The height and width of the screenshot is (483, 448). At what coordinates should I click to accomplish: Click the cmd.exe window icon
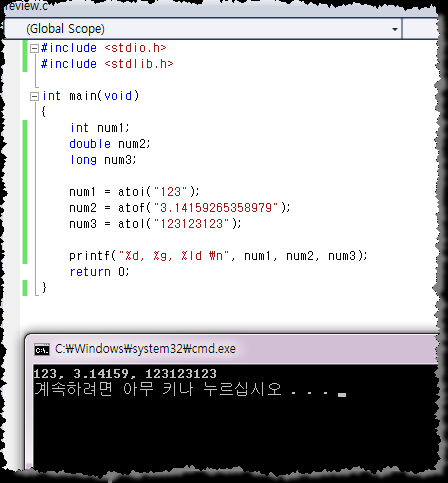[42, 349]
